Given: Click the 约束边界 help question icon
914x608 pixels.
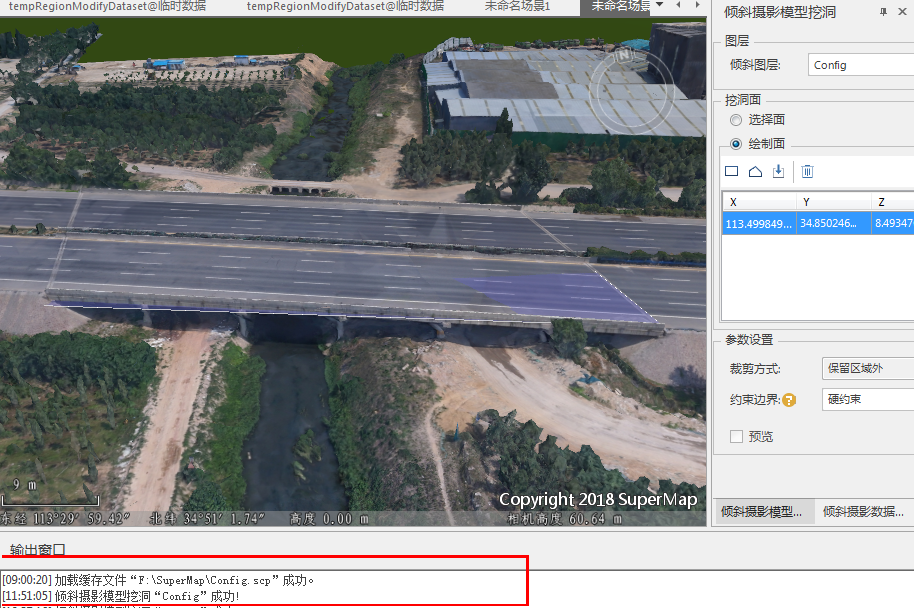Looking at the screenshot, I should click(789, 400).
